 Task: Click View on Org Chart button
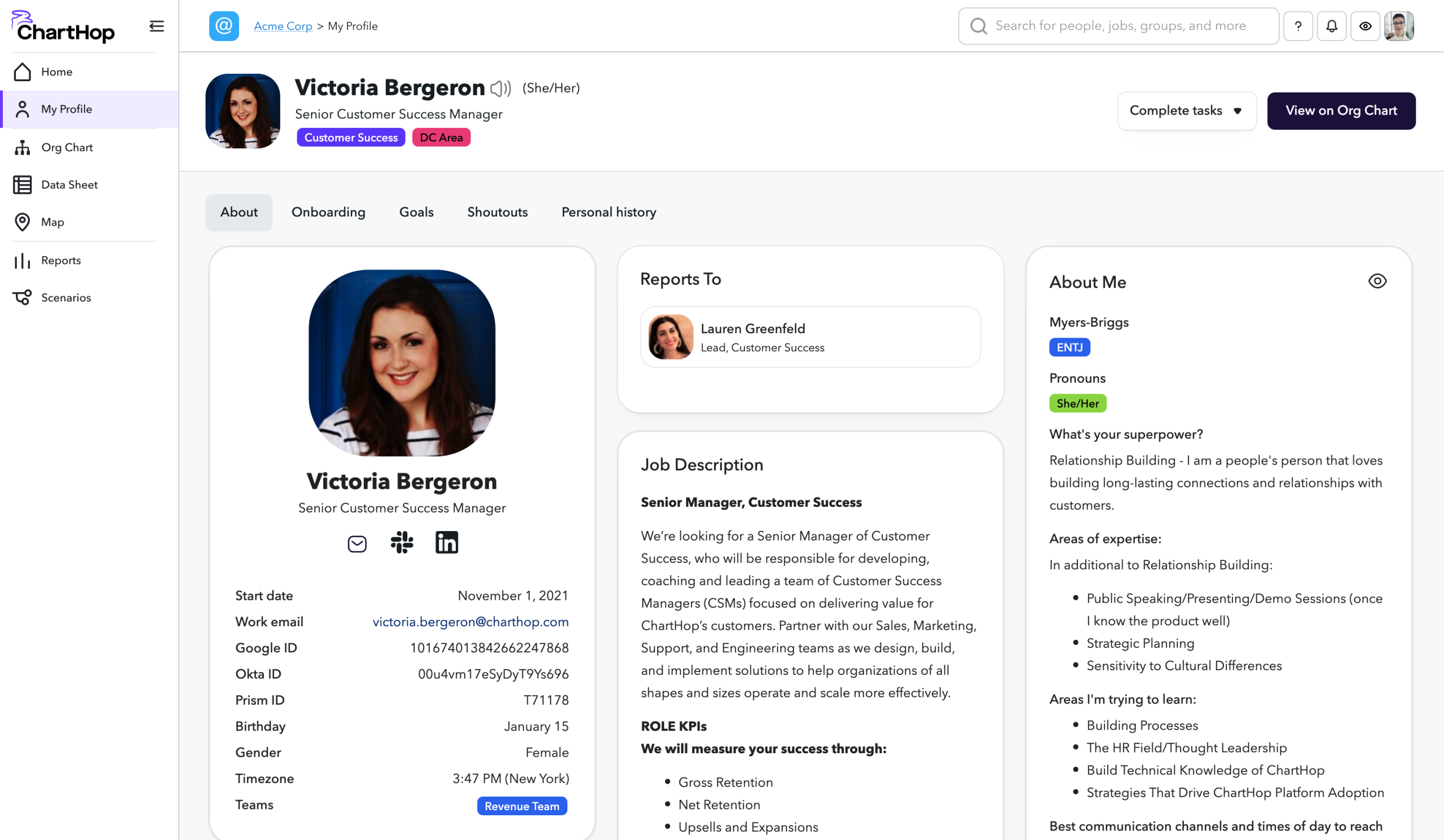[x=1341, y=110]
